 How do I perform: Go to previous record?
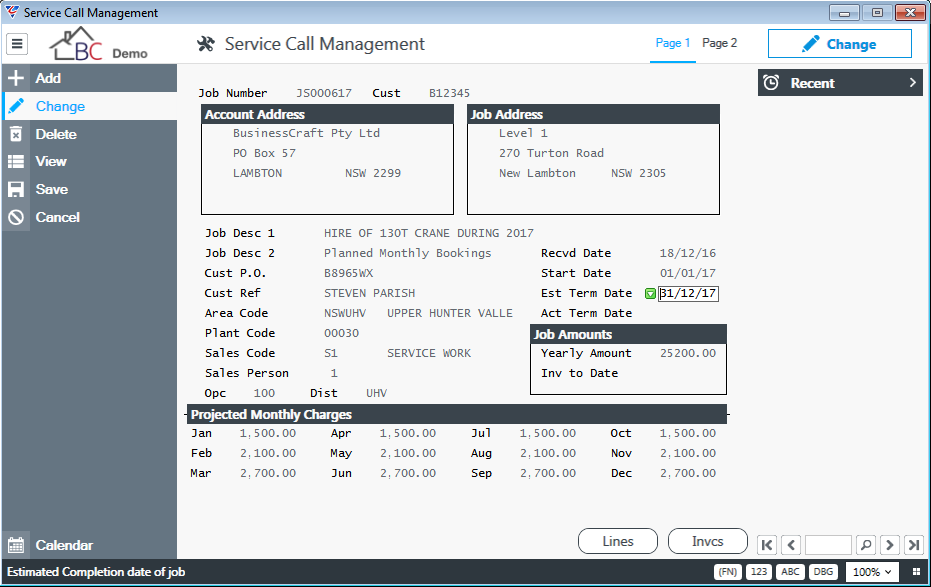point(791,544)
